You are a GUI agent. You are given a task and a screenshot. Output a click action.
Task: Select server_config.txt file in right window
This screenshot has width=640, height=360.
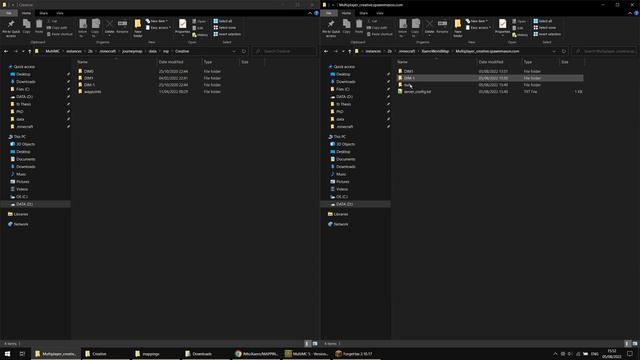[x=417, y=92]
